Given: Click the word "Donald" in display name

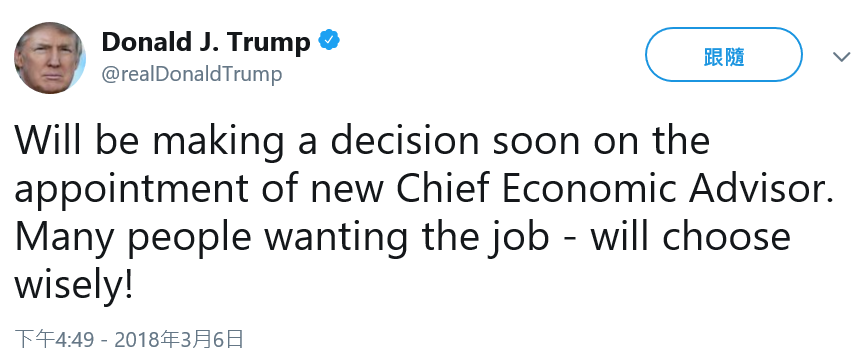Looking at the screenshot, I should [140, 42].
